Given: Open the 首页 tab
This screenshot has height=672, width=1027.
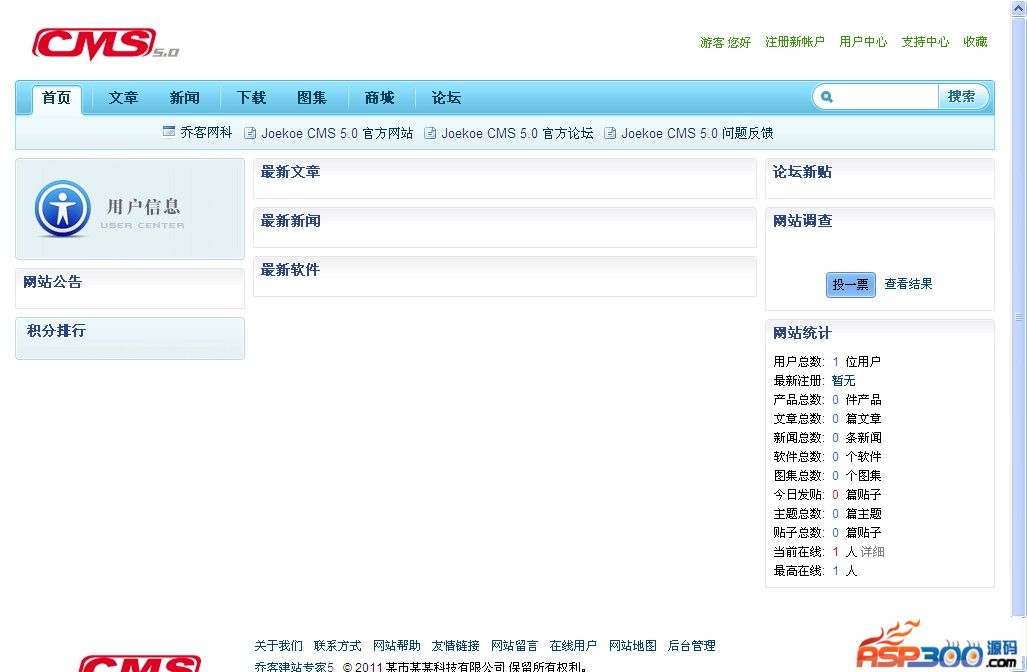Looking at the screenshot, I should tap(56, 98).
